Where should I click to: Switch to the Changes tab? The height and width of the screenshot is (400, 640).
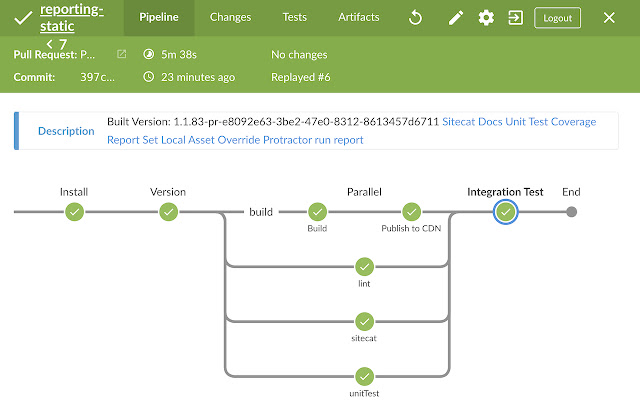(230, 18)
